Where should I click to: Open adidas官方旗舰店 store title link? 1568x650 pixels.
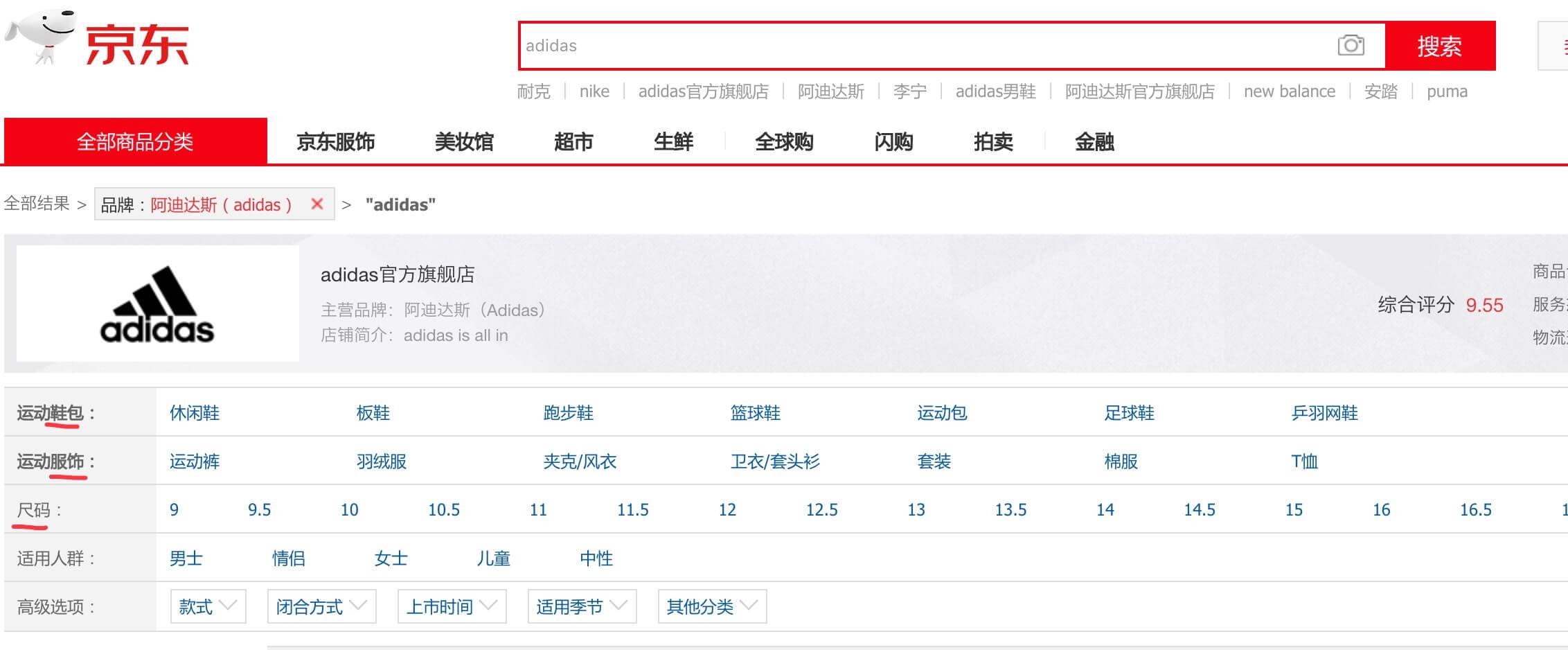398,274
